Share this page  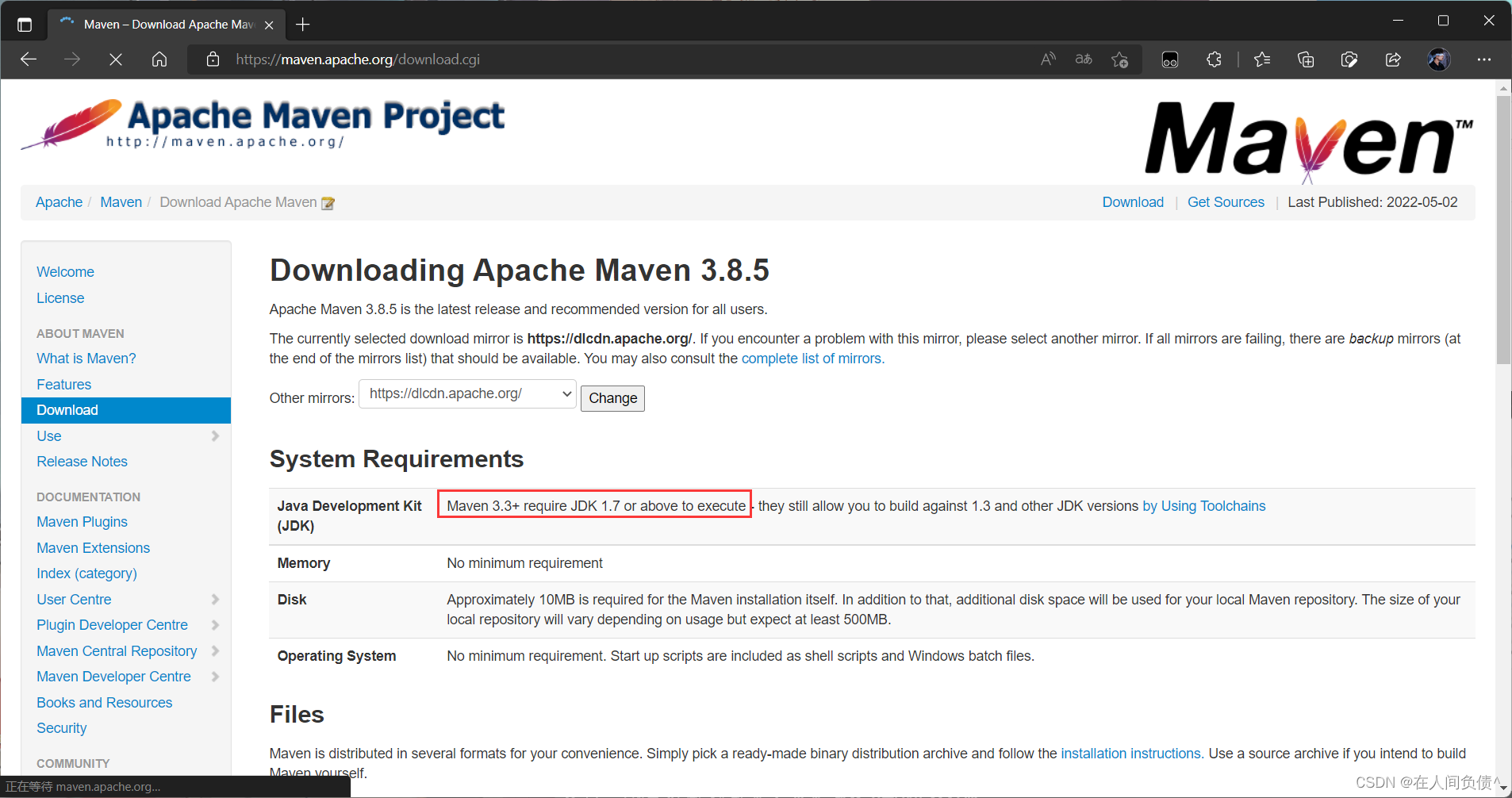1393,59
